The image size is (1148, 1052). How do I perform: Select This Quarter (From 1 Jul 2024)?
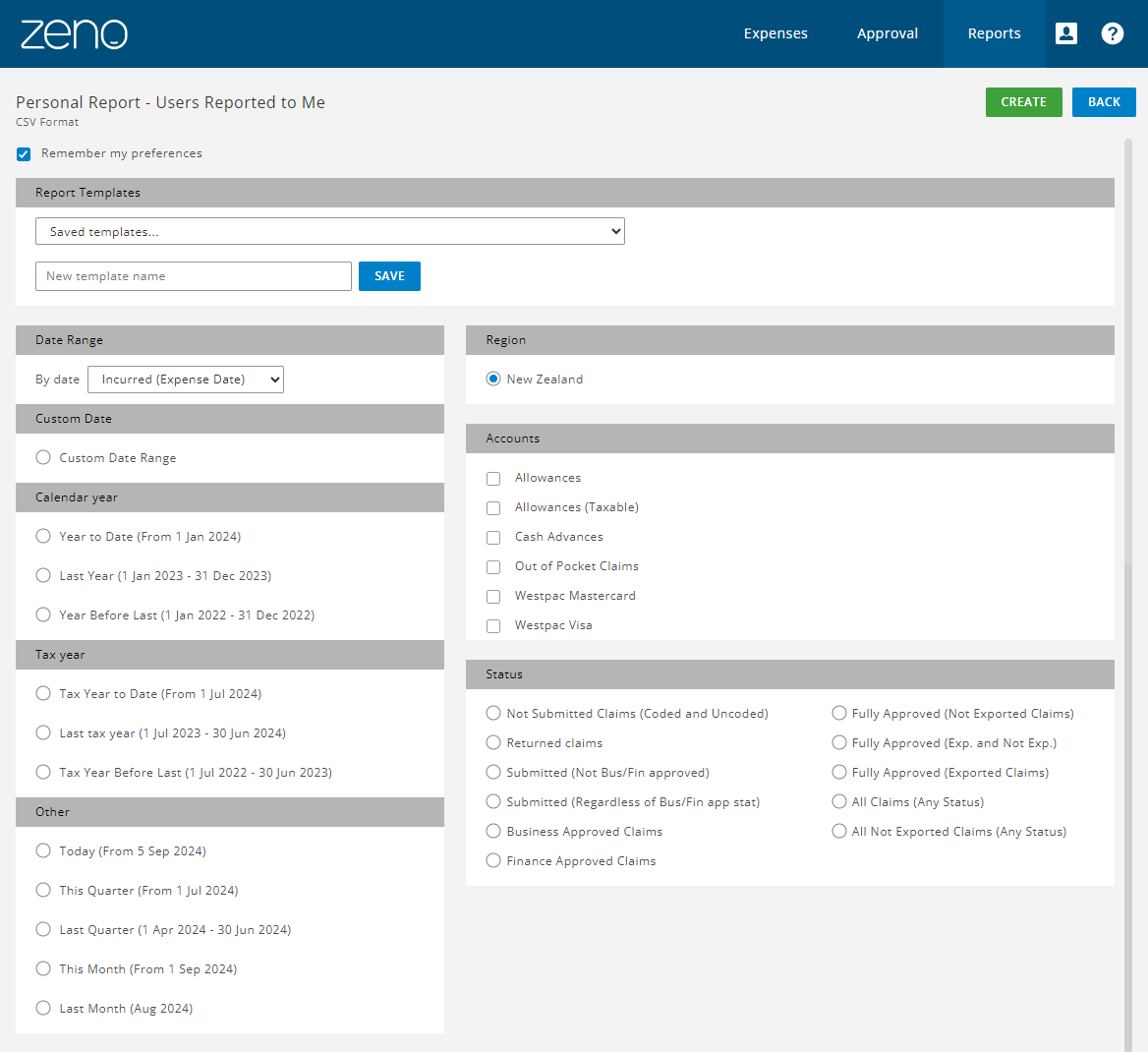[43, 890]
